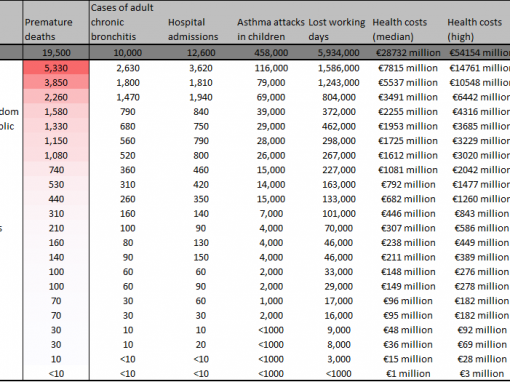Click the median cost cell €7815 million
This screenshot has height=382, width=510.
pos(408,68)
